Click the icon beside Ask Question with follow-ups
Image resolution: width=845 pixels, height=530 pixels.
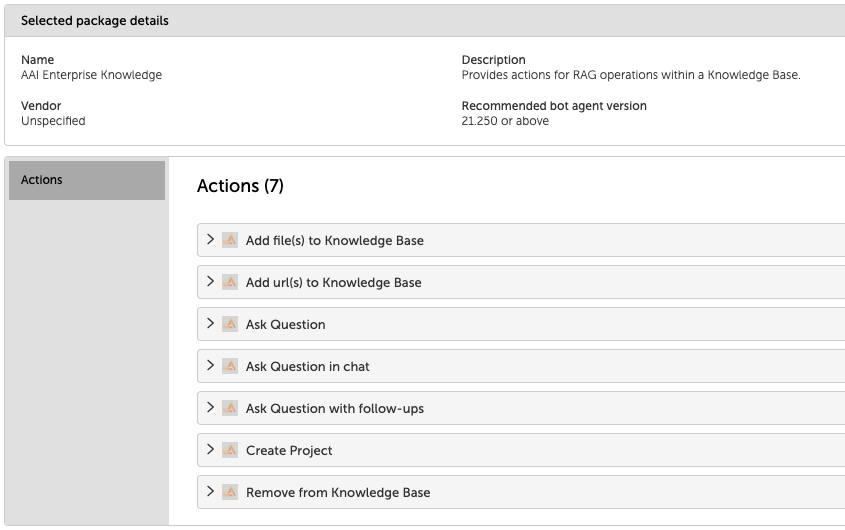click(x=230, y=408)
